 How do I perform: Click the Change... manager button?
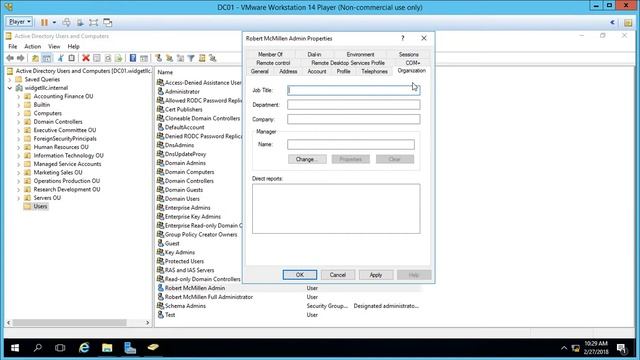(x=307, y=159)
